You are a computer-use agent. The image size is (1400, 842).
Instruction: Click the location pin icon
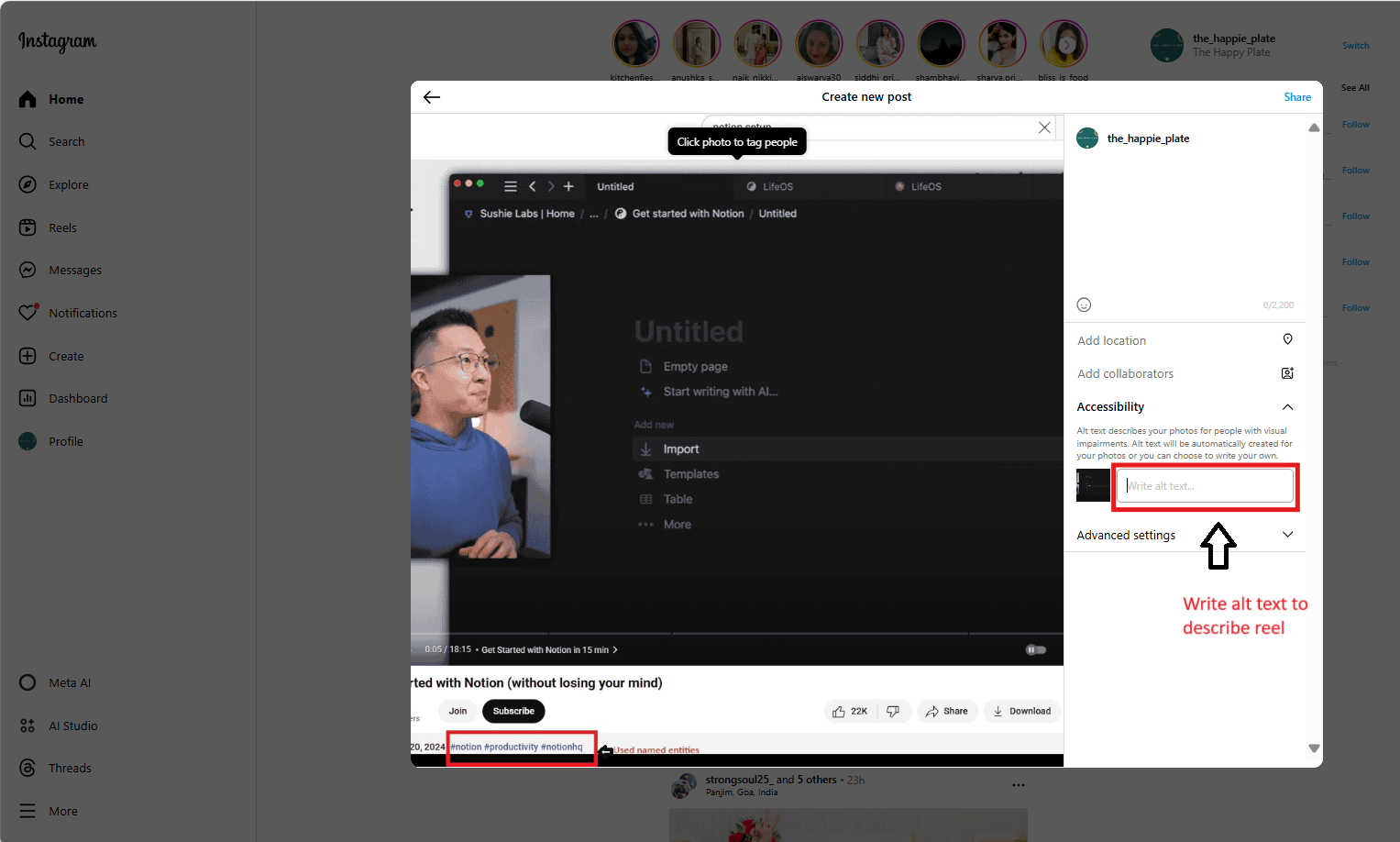[1287, 339]
